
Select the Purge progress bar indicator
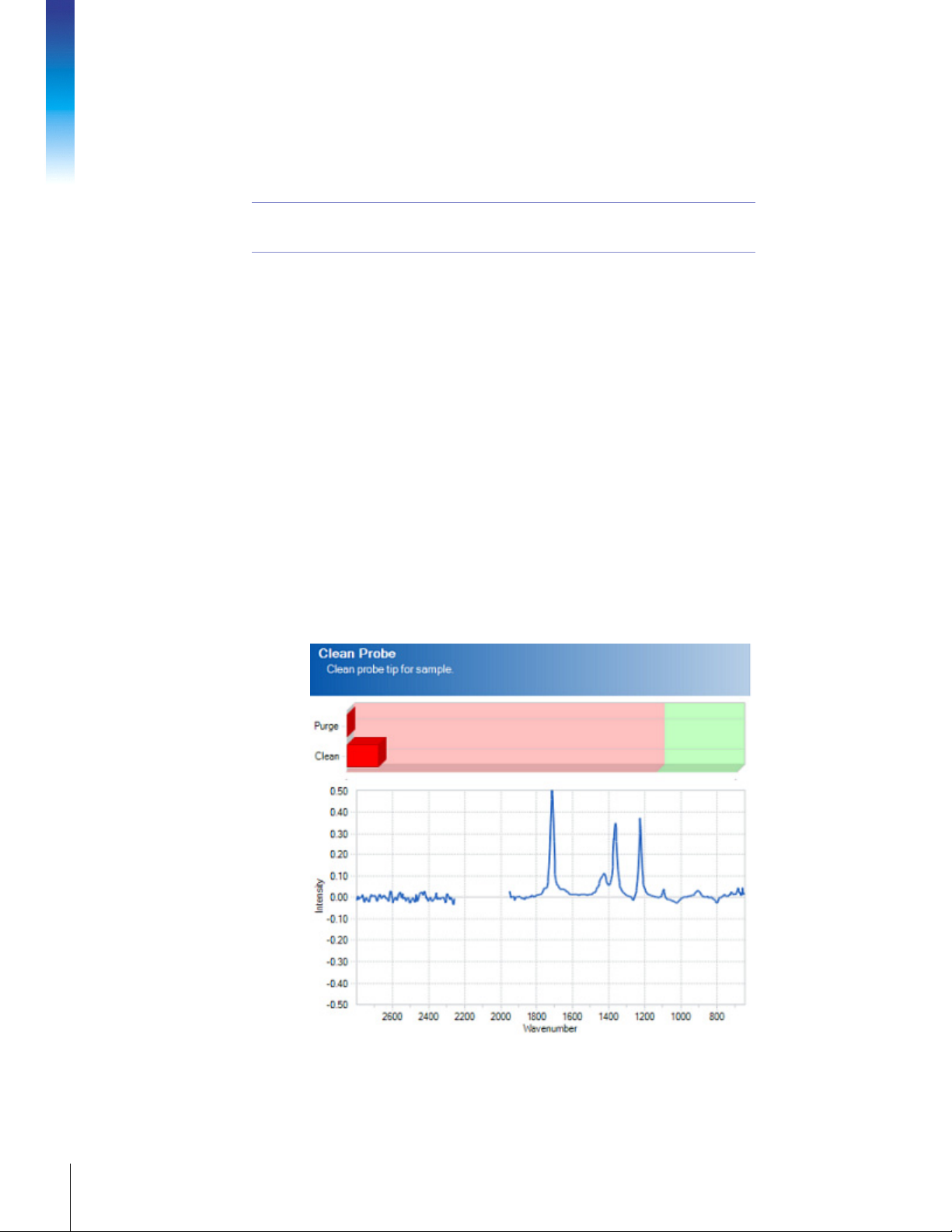coord(350,721)
